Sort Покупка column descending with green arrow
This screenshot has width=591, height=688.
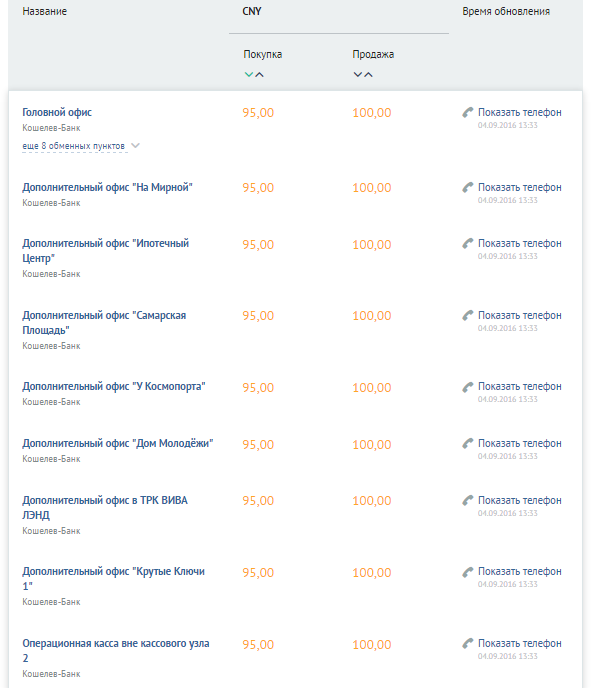pyautogui.click(x=249, y=75)
